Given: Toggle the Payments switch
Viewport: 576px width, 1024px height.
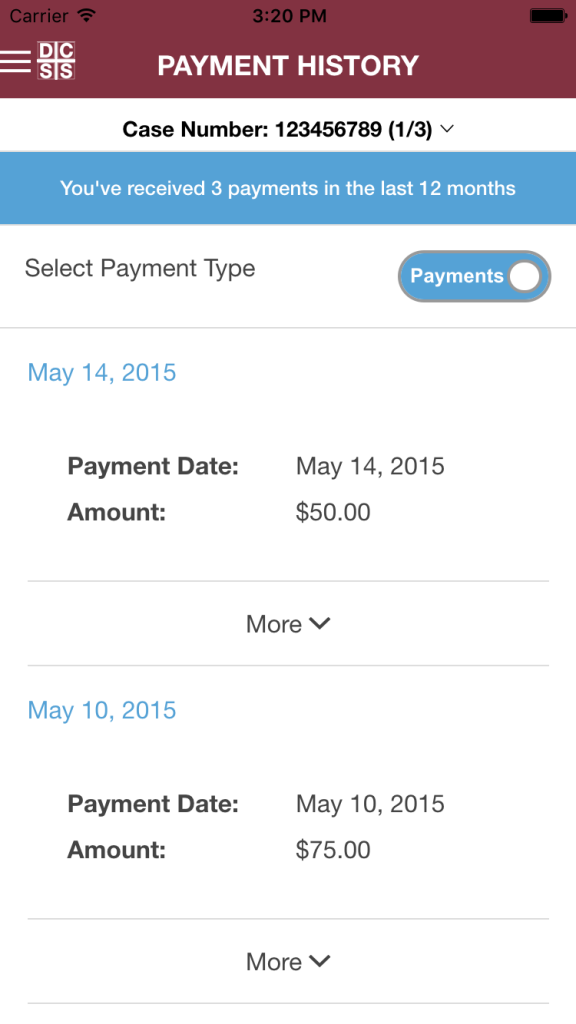Looking at the screenshot, I should (x=474, y=276).
